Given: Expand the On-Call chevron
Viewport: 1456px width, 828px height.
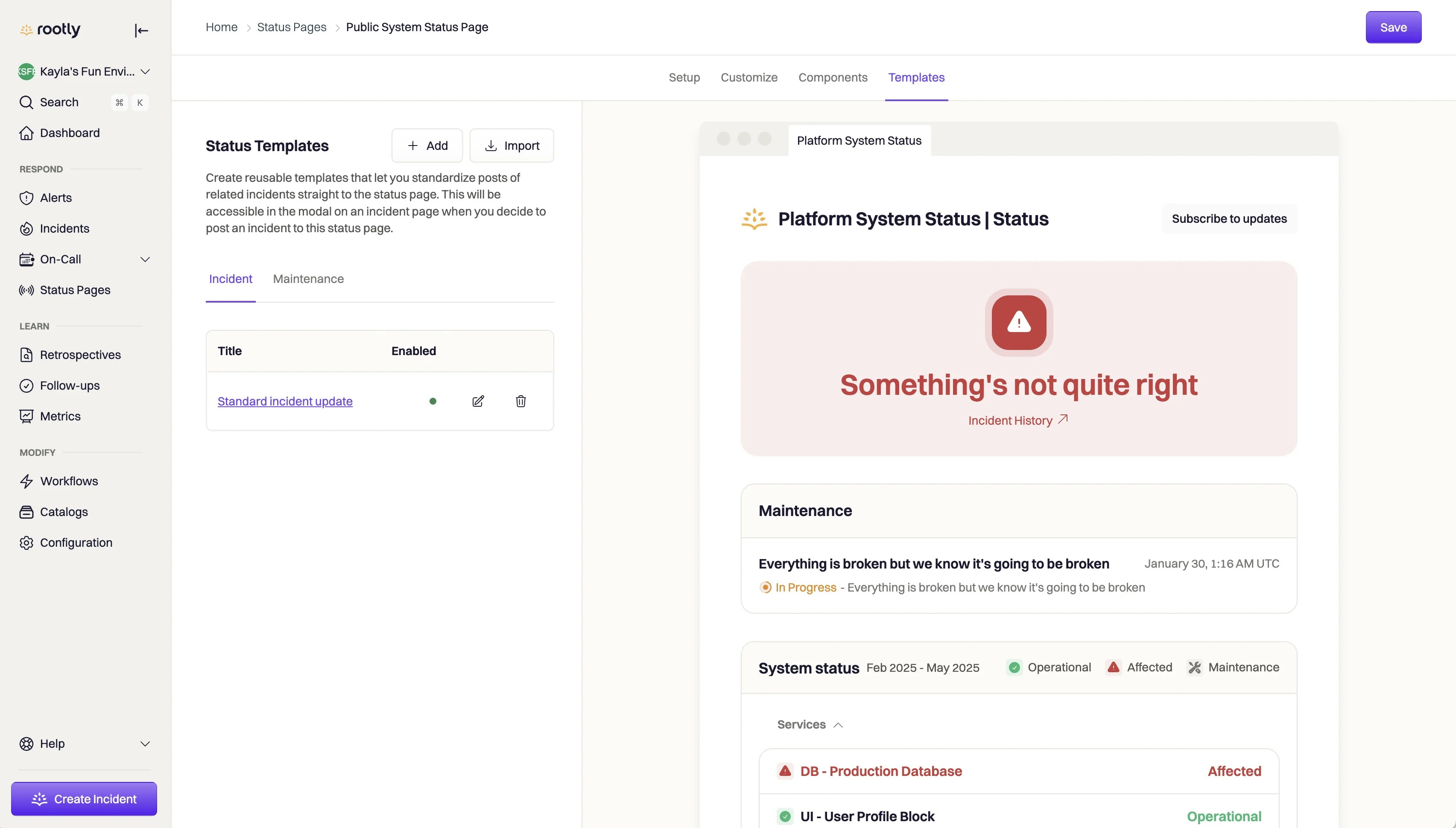Looking at the screenshot, I should [x=145, y=259].
